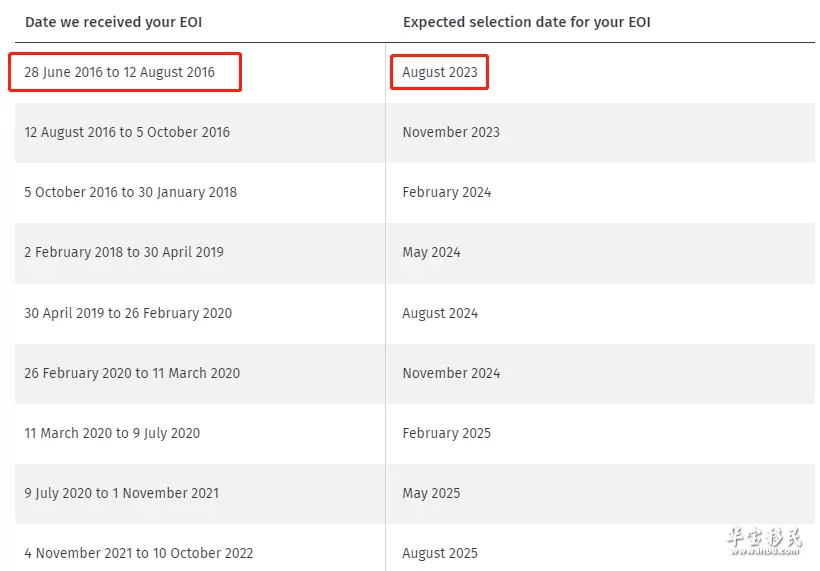
Task: Select '12 August 2016 to 5 October 2016' row
Action: (415, 133)
